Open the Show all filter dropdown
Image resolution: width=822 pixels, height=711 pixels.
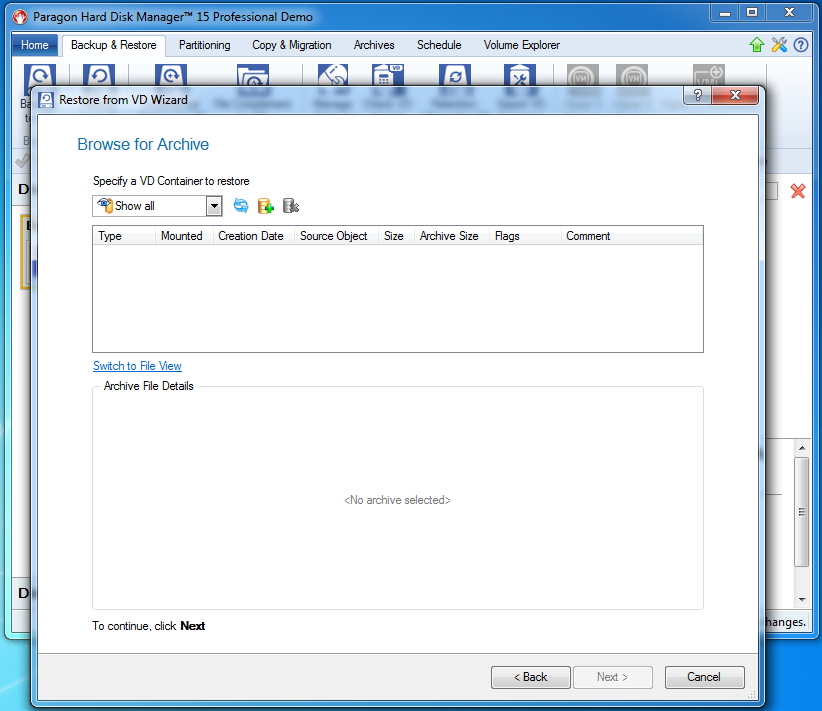[213, 205]
